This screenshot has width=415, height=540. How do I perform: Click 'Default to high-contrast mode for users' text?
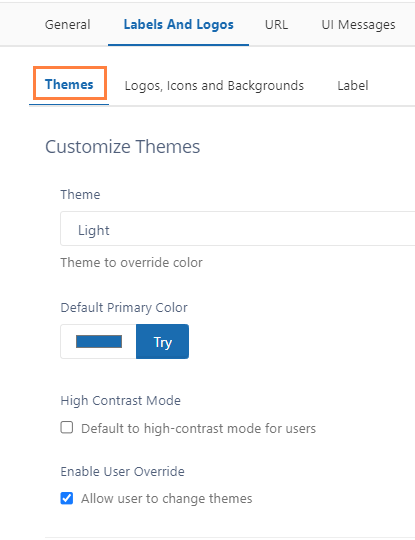(x=198, y=429)
